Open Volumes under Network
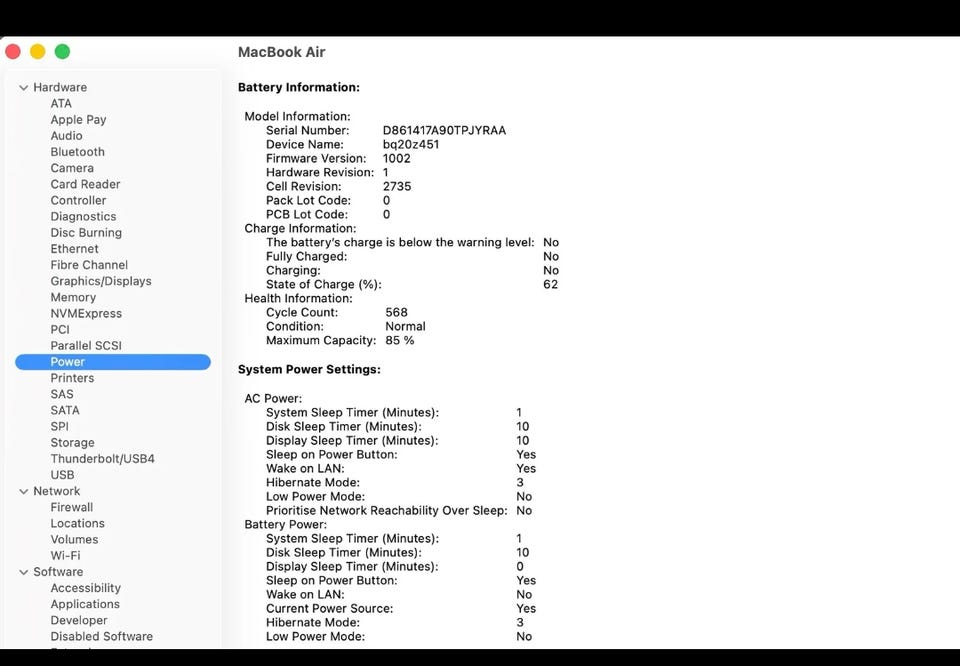960x666 pixels. (74, 540)
